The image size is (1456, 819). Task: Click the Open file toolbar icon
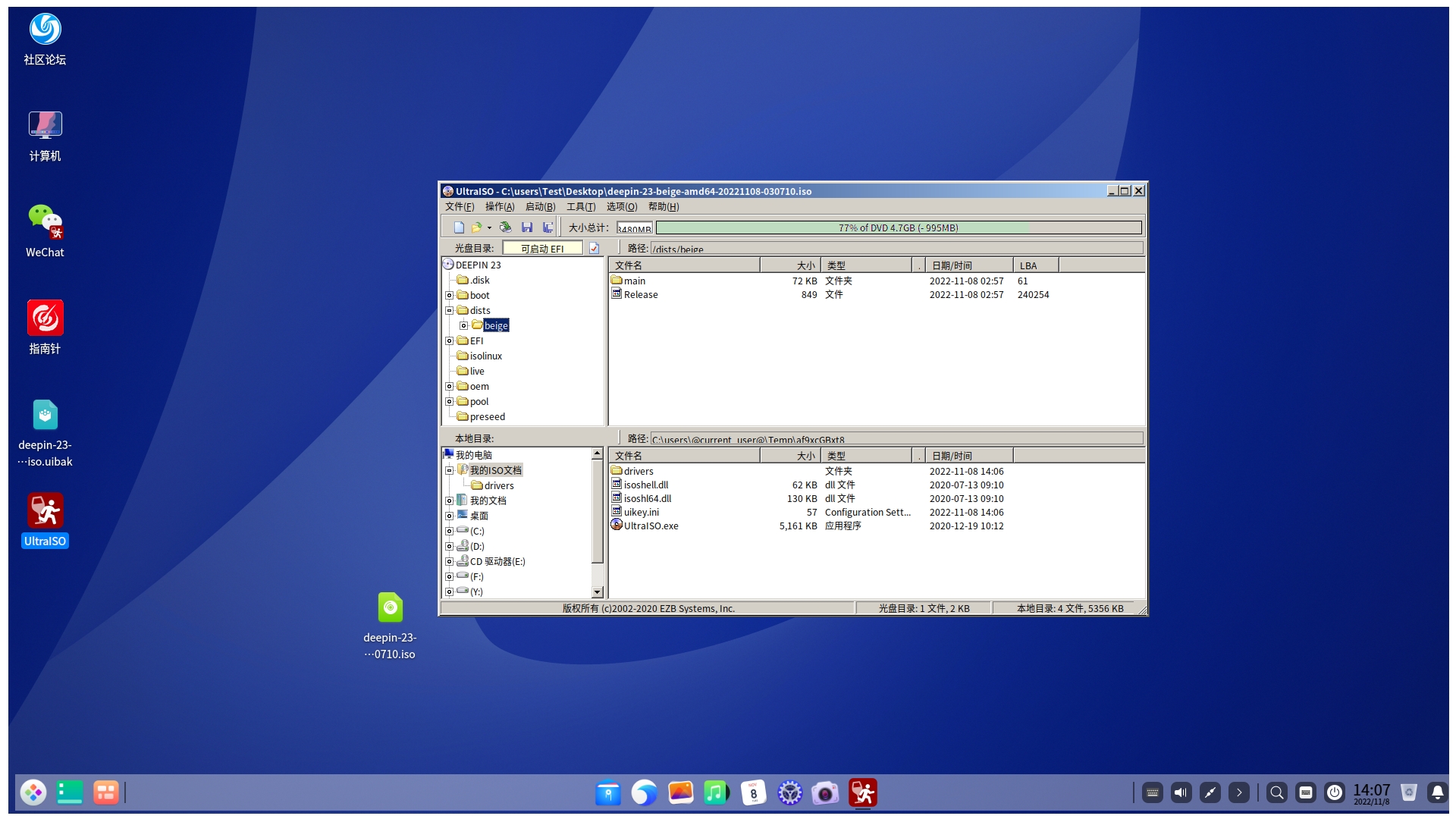(476, 227)
